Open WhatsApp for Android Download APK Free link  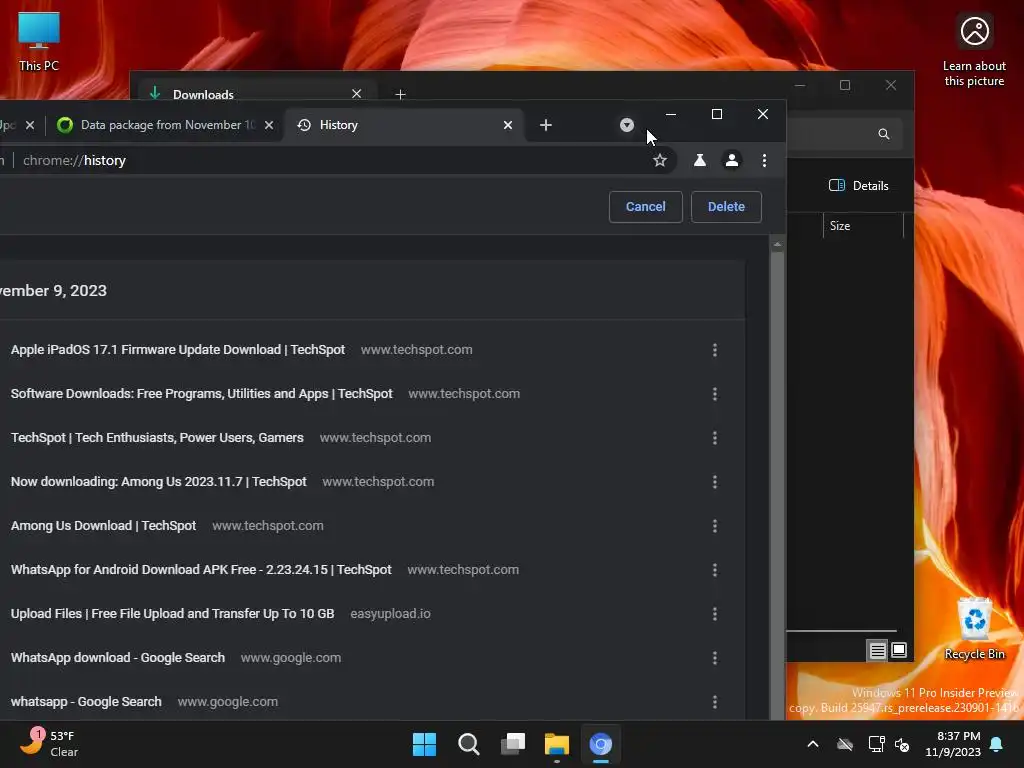click(x=201, y=569)
